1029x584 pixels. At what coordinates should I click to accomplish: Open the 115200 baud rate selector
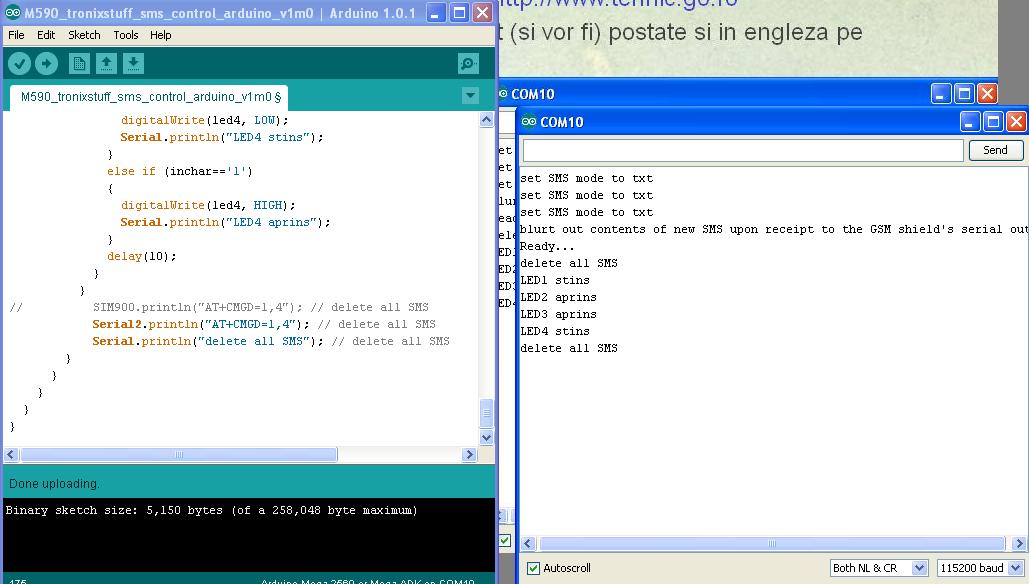pos(979,567)
